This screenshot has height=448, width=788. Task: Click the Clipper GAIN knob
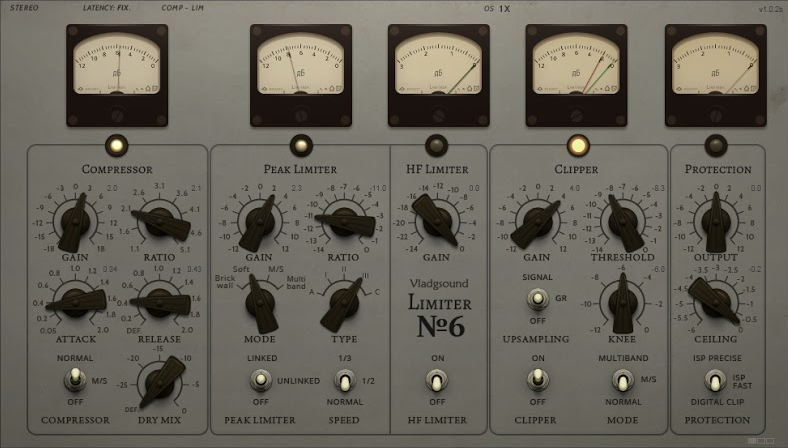pyautogui.click(x=537, y=222)
